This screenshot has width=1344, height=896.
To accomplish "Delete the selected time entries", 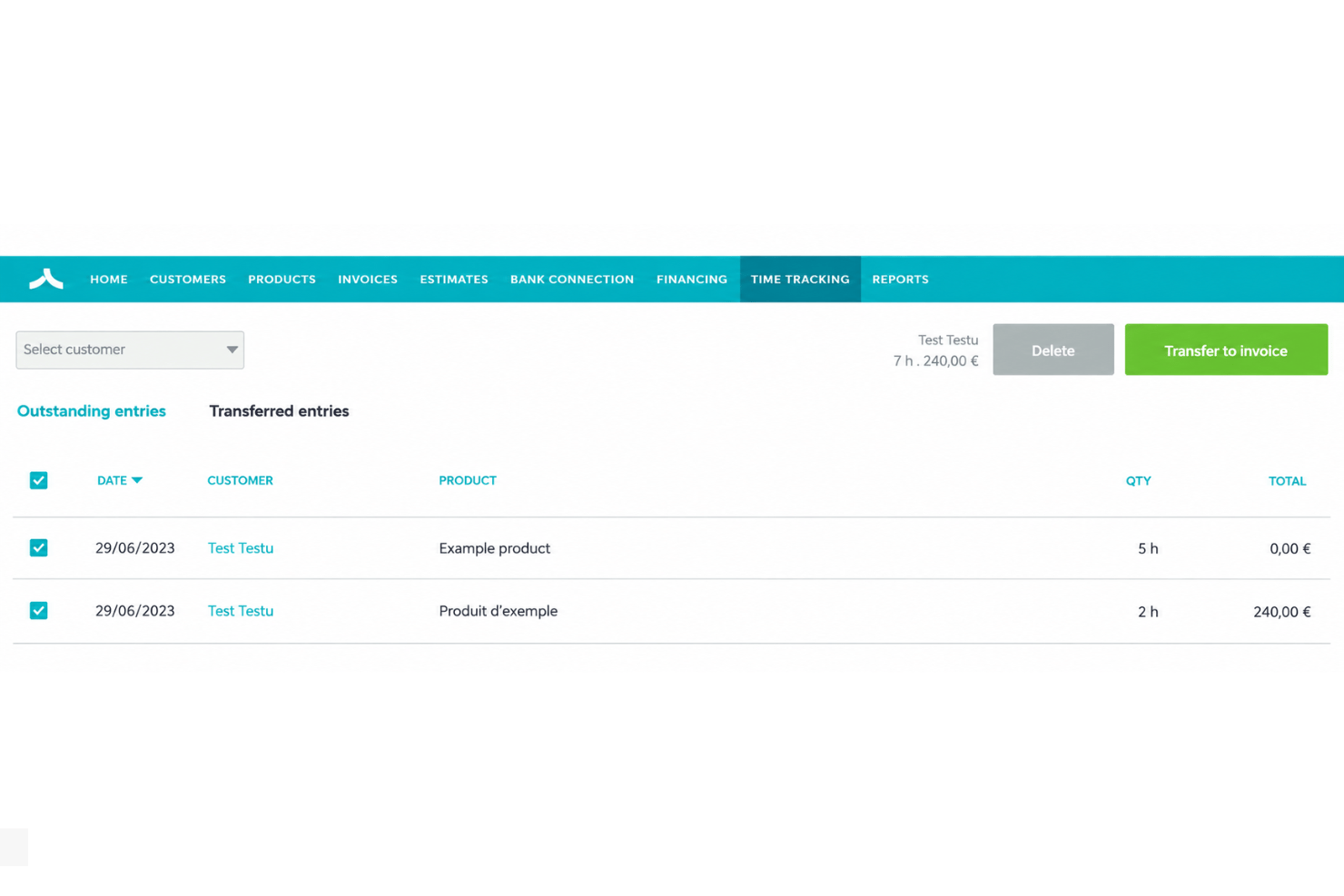I will tap(1053, 350).
